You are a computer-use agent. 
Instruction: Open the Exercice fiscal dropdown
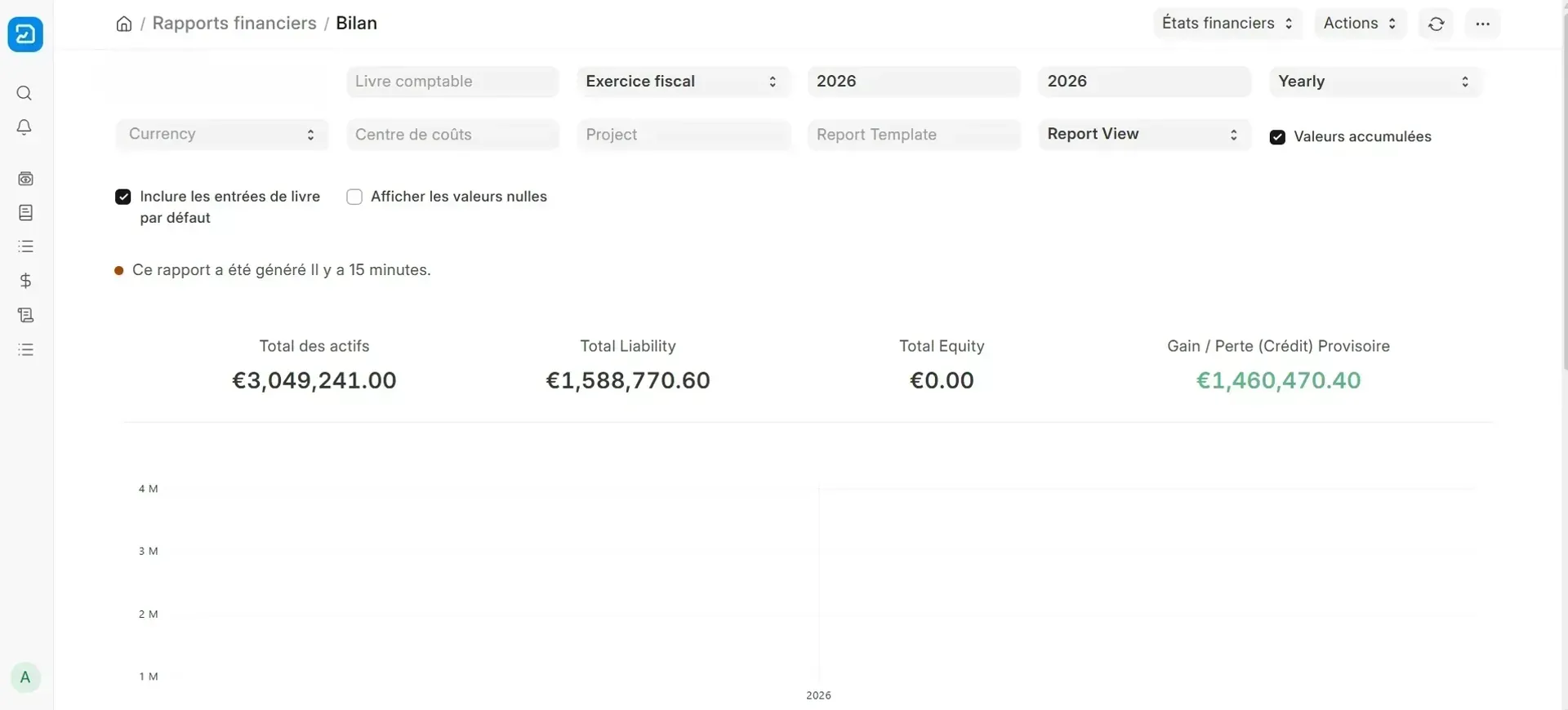[x=683, y=82]
